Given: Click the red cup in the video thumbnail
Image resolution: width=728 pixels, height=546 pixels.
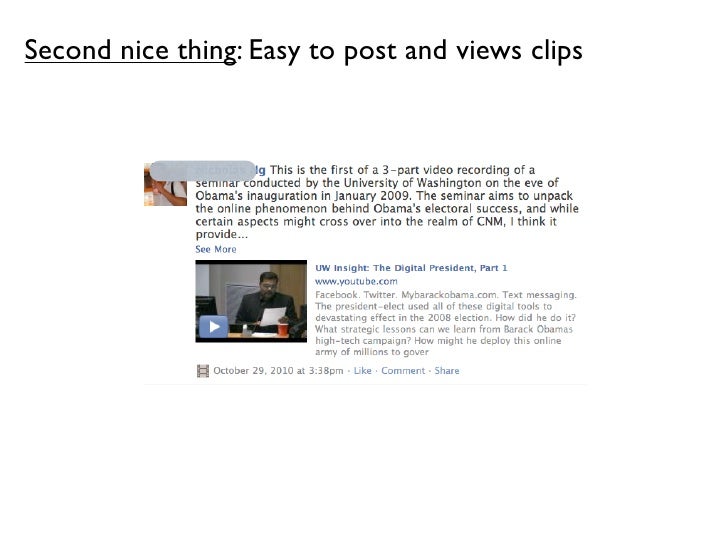Looking at the screenshot, I should pyautogui.click(x=283, y=329).
